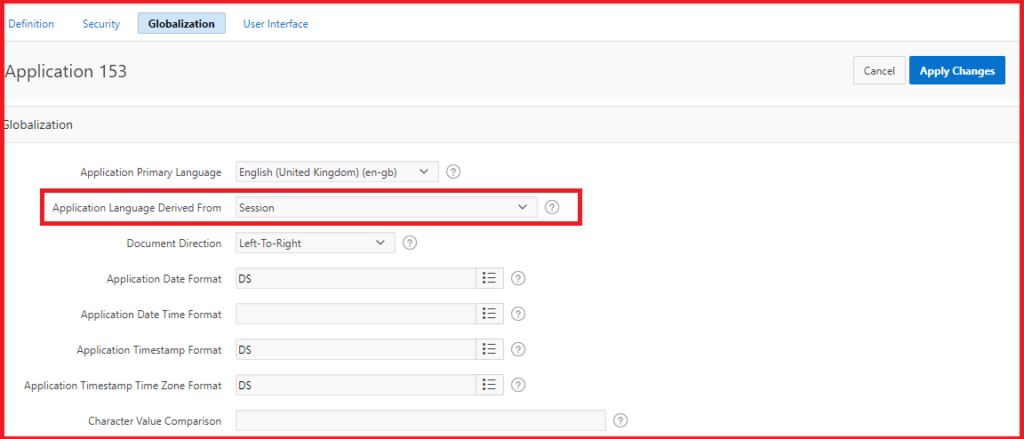Open Application Language Derived From dropdown
Viewport: 1024px width, 439px height.
point(385,207)
